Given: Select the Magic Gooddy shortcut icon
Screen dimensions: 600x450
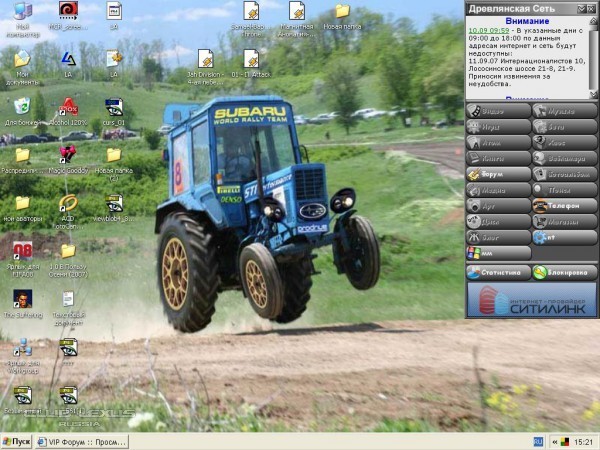Looking at the screenshot, I should click(68, 160).
